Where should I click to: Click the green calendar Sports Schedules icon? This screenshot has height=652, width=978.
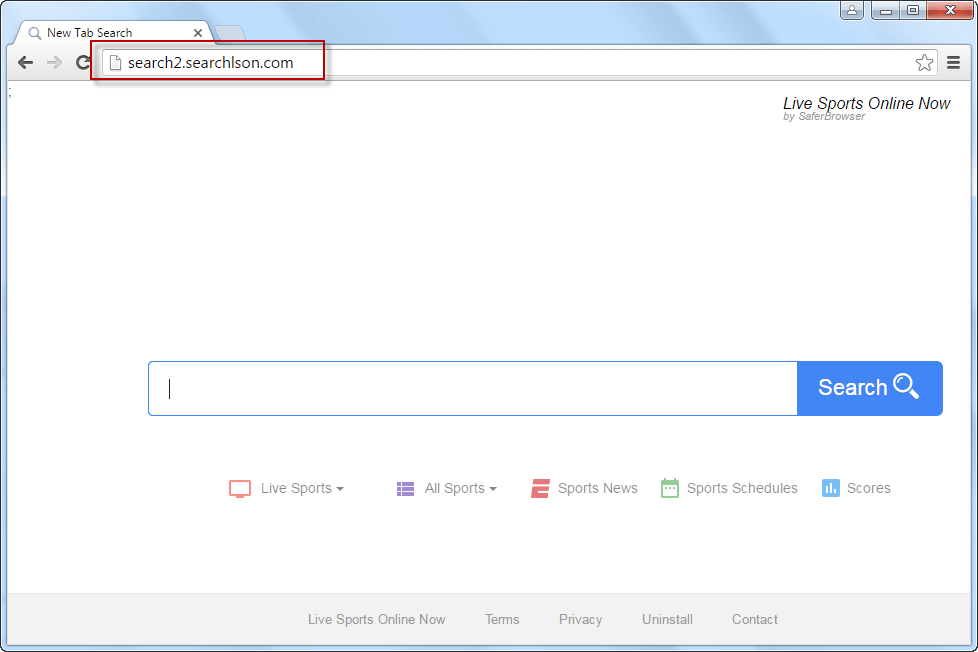tap(670, 488)
